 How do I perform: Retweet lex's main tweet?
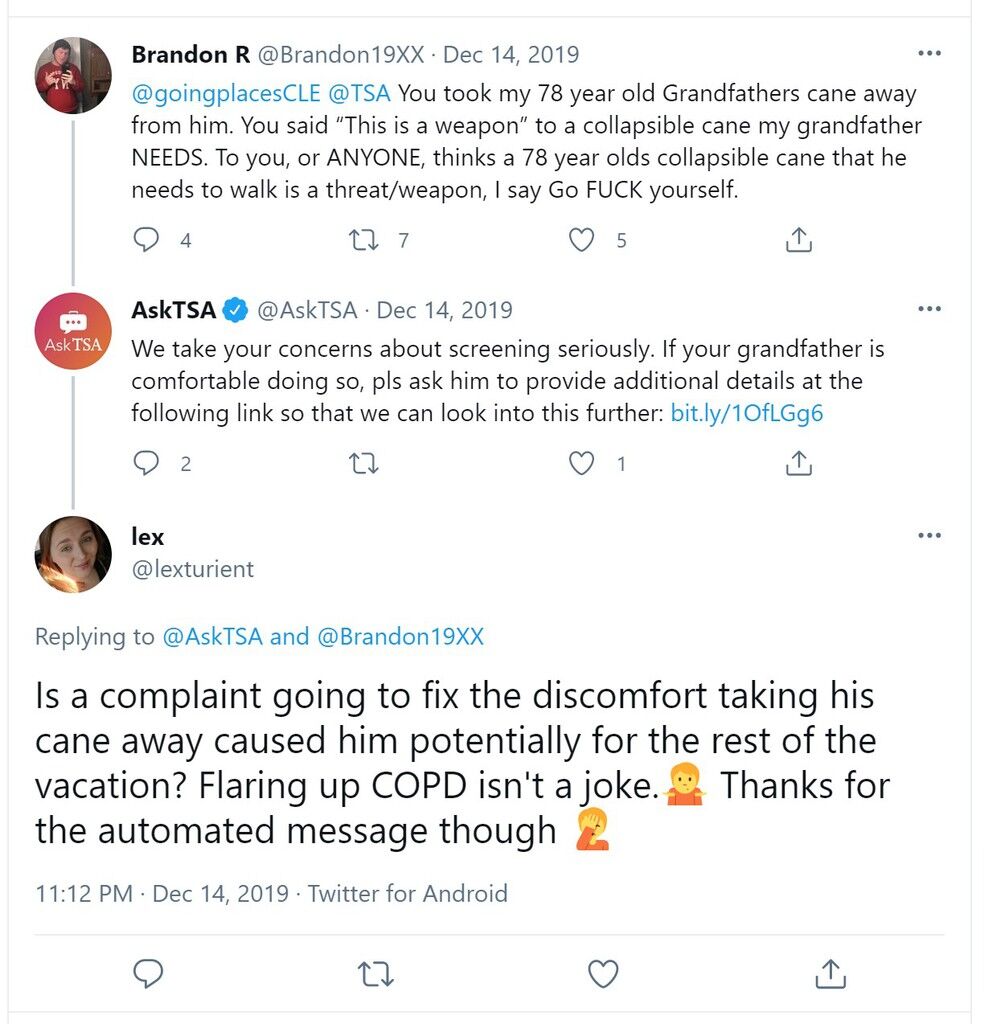tap(376, 974)
